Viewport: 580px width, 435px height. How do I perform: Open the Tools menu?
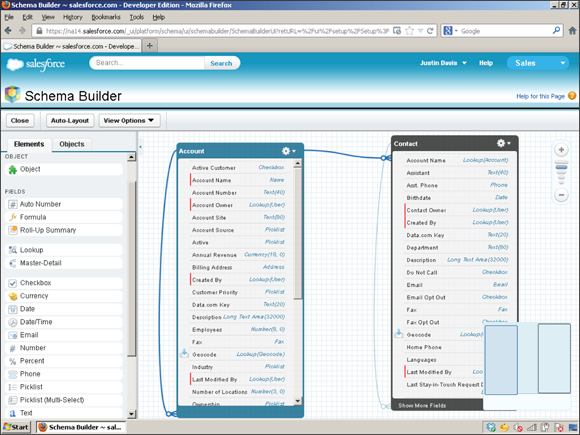pyautogui.click(x=136, y=17)
